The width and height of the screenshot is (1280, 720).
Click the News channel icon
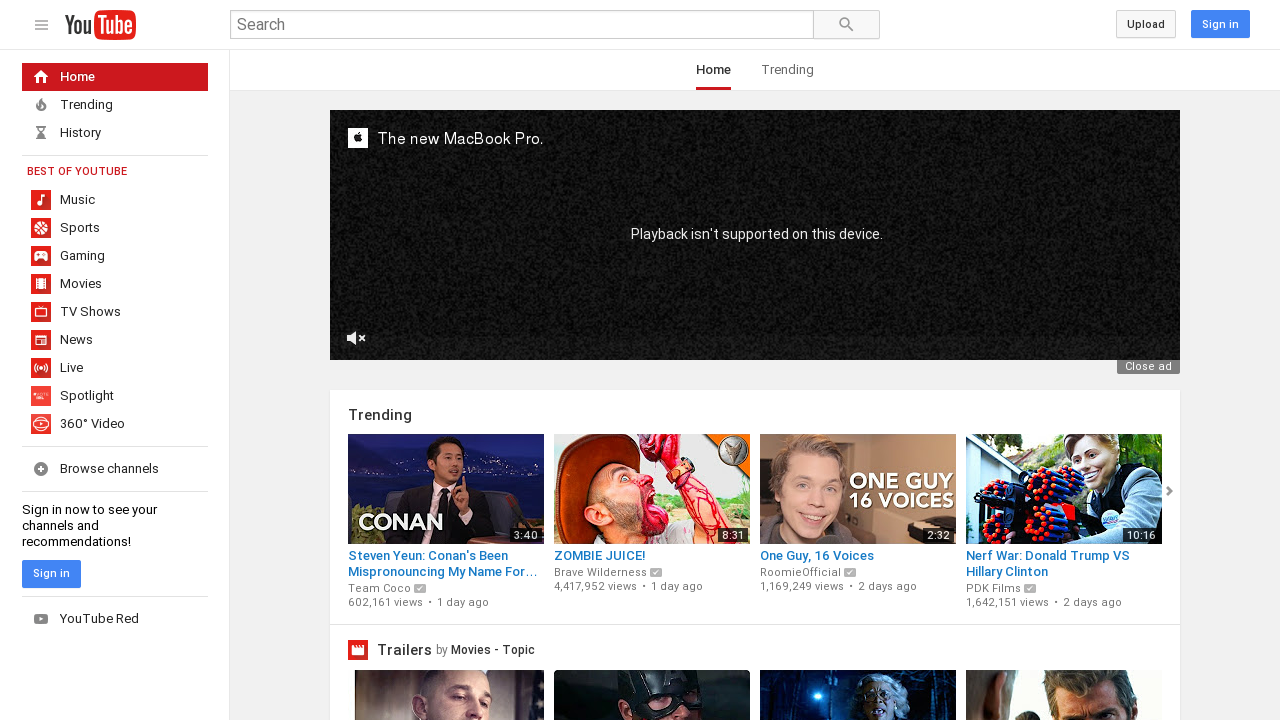pos(41,340)
